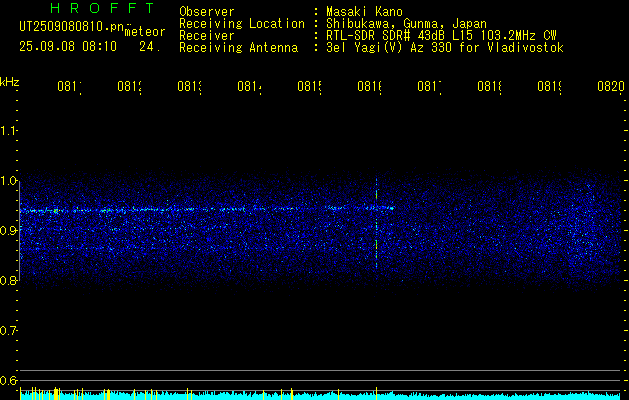Click the 1.1 kHz frequency tick label
This screenshot has height=400, width=629.
pos(8,130)
